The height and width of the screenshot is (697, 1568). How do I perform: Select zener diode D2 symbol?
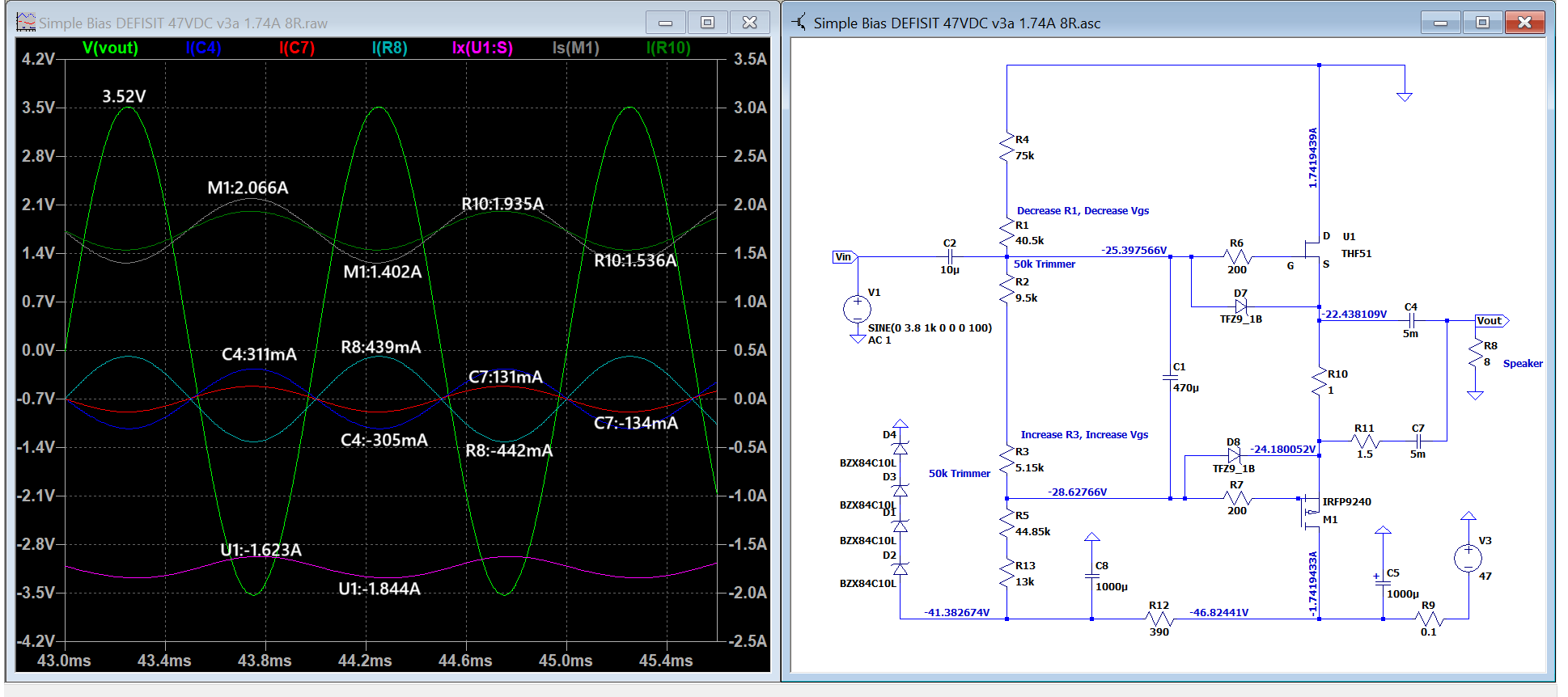click(900, 568)
